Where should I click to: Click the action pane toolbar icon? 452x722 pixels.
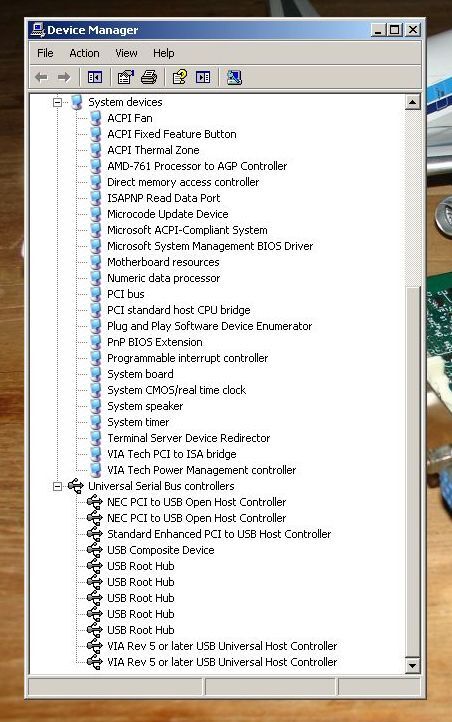coord(203,77)
